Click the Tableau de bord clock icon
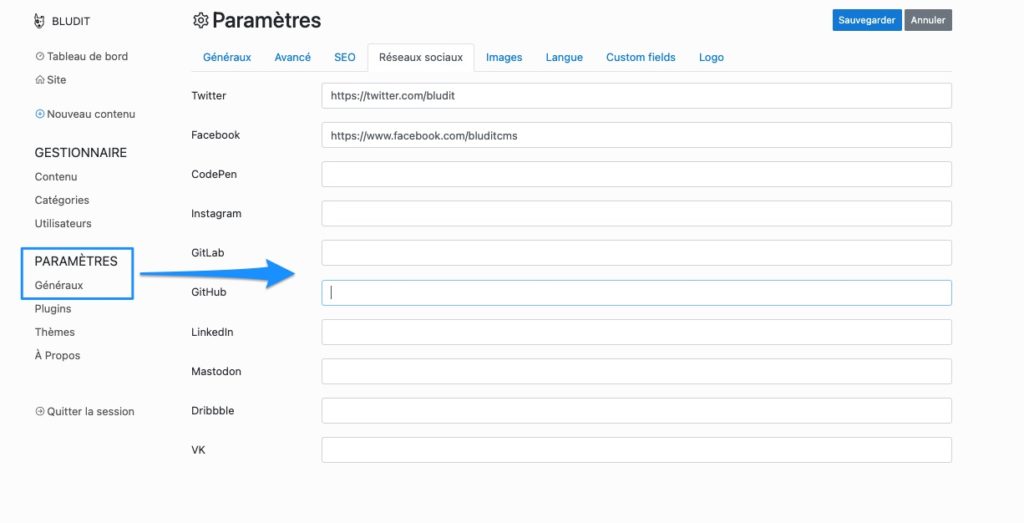The width and height of the screenshot is (1024, 523). tap(40, 56)
